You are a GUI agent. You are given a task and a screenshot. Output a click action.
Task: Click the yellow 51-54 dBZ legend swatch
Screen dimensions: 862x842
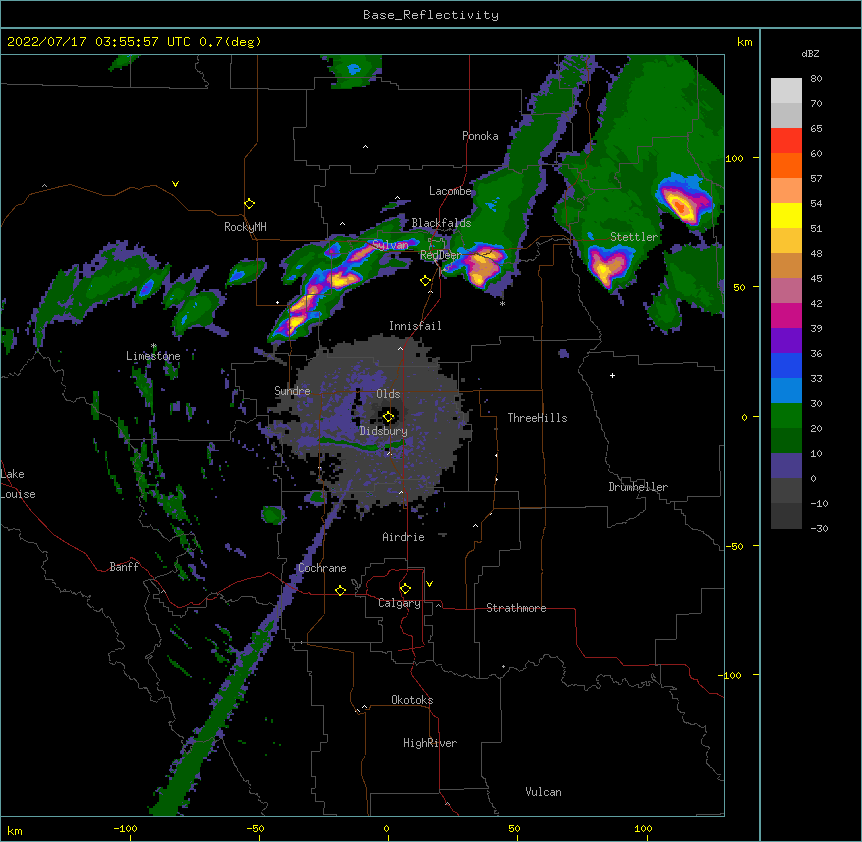coord(786,215)
